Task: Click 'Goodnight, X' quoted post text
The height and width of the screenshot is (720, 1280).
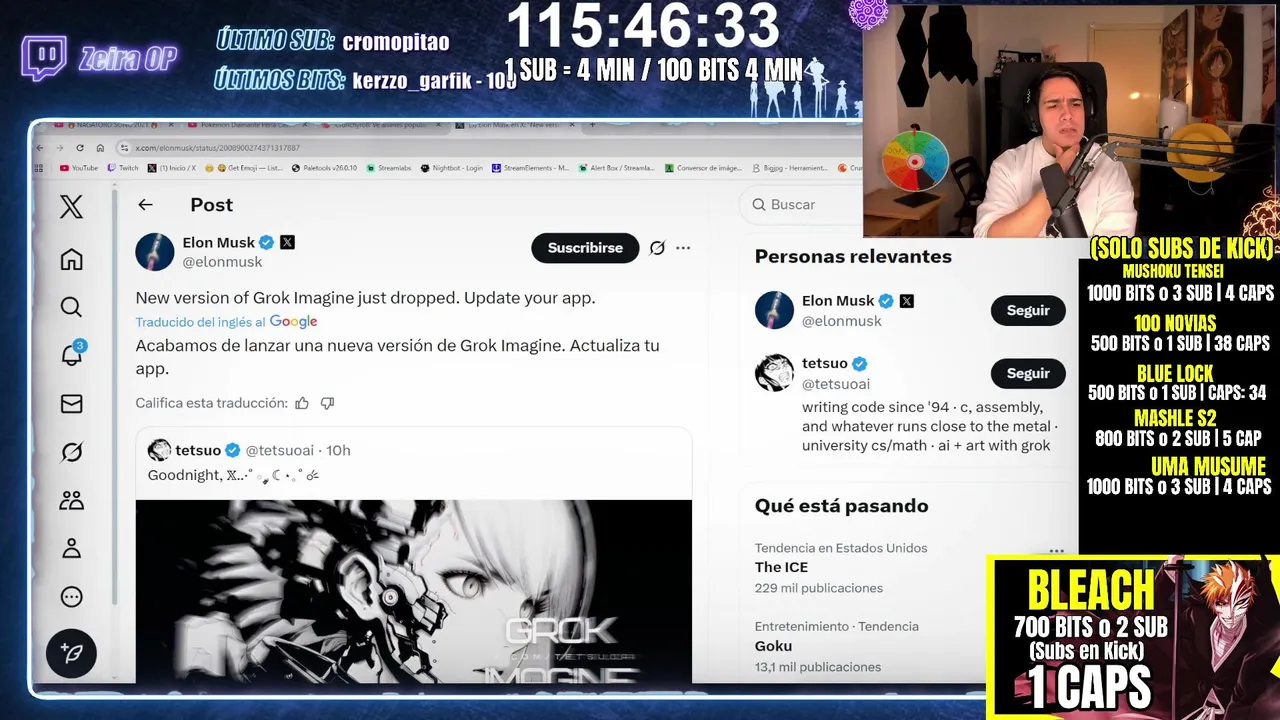Action: click(234, 475)
